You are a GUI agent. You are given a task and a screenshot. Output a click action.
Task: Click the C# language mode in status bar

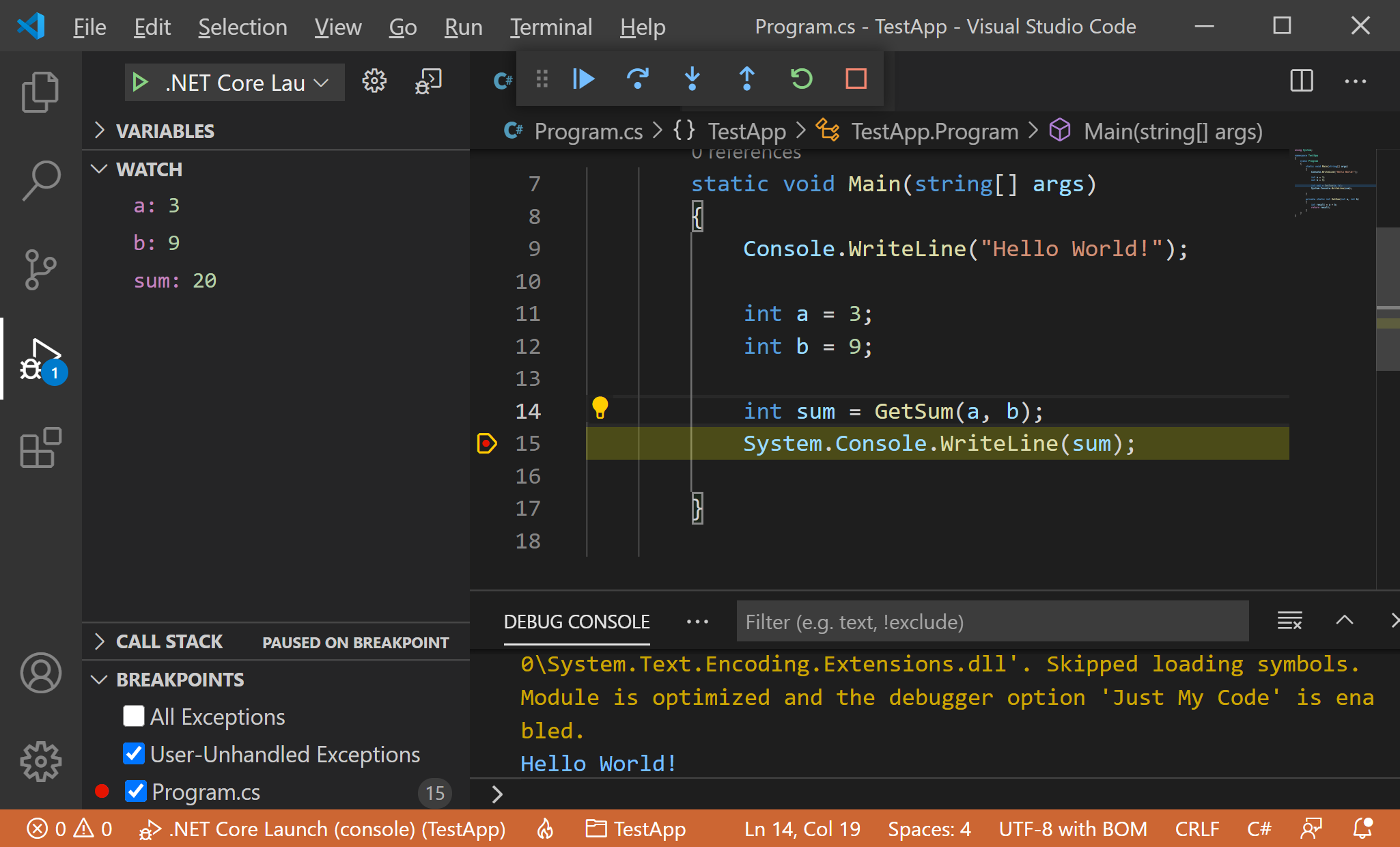pos(1259,829)
